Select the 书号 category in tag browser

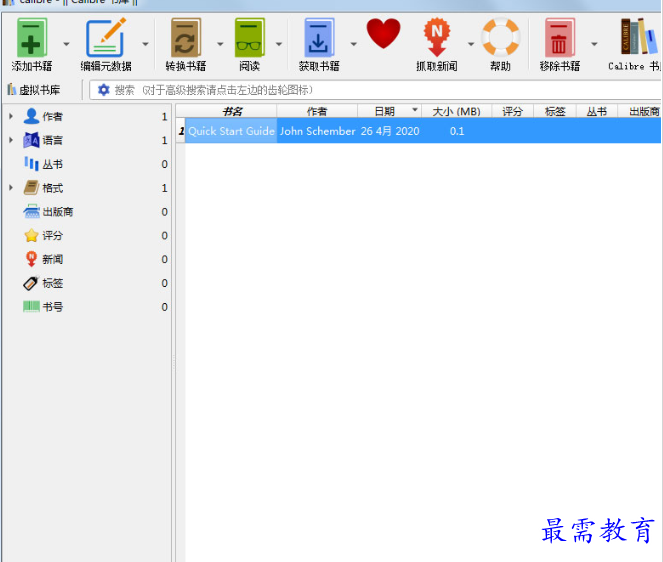pyautogui.click(x=52, y=307)
